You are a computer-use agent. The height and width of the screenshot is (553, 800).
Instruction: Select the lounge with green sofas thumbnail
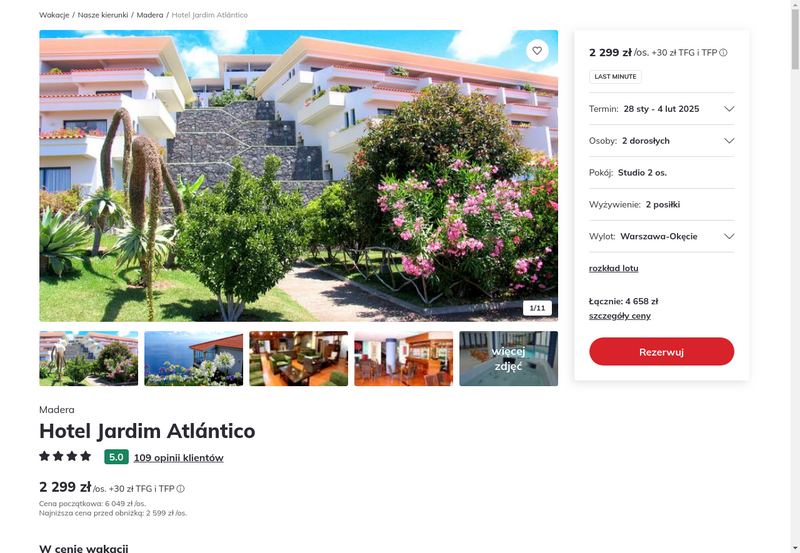298,359
